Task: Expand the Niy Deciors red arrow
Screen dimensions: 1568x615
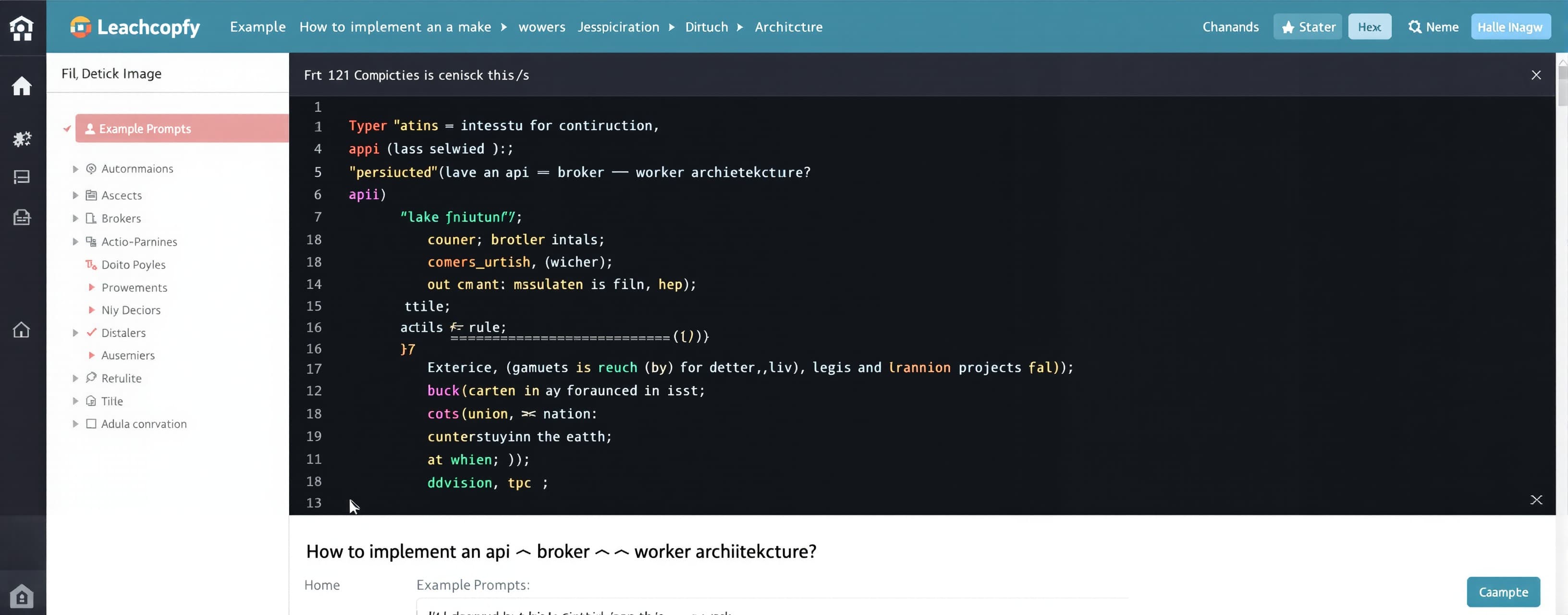Action: click(91, 309)
